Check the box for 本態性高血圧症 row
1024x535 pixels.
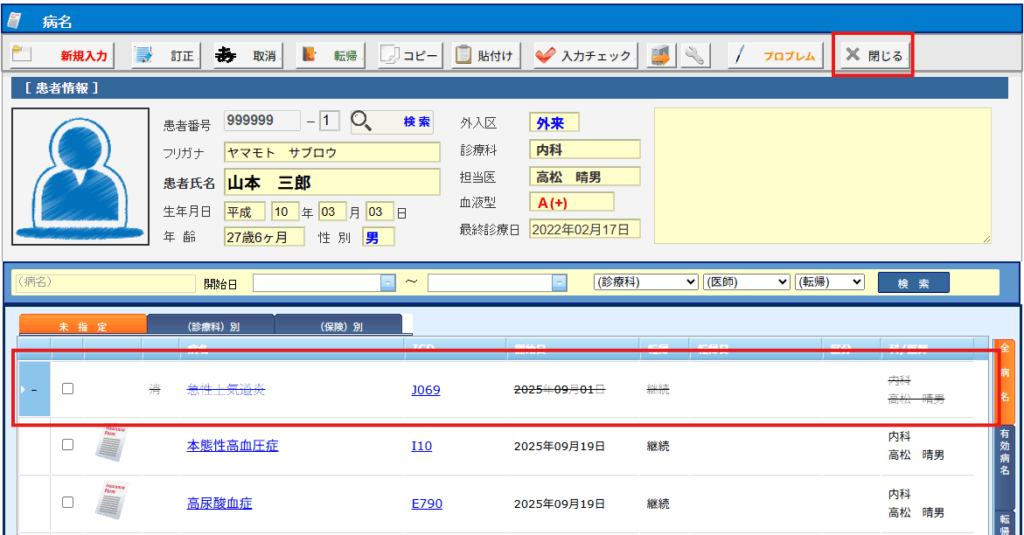point(68,445)
